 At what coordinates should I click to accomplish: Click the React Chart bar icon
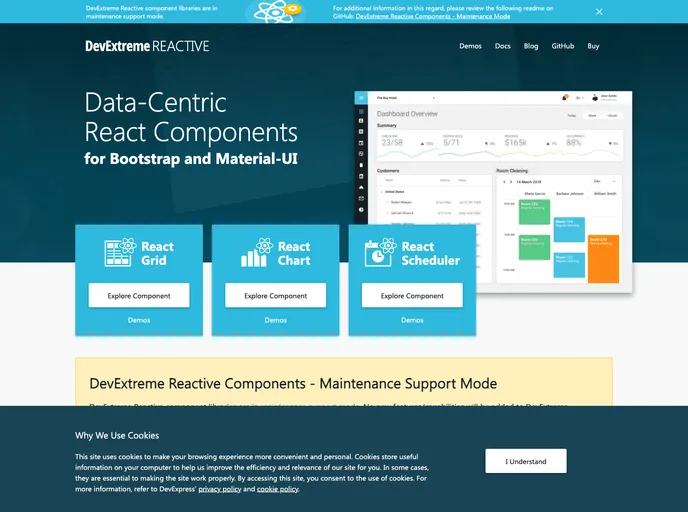[x=255, y=253]
